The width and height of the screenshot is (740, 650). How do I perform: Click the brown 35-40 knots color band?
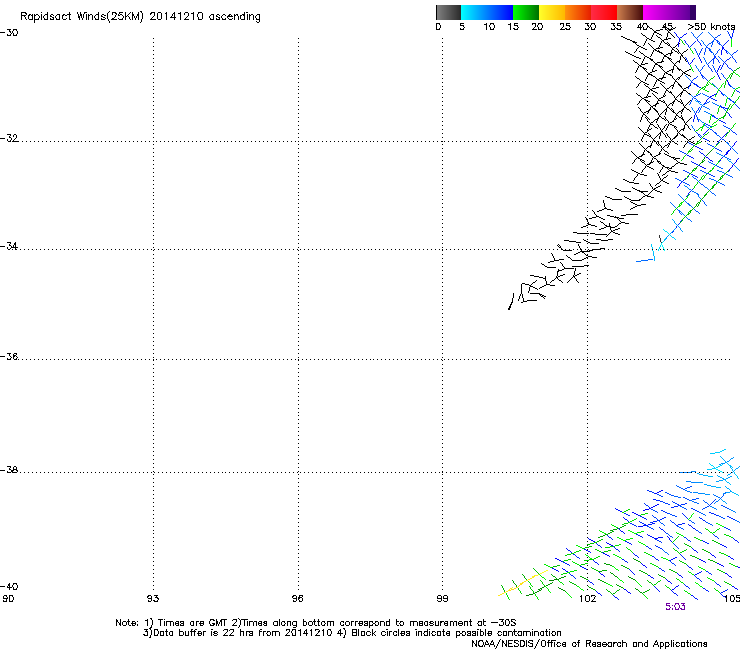pyautogui.click(x=630, y=12)
